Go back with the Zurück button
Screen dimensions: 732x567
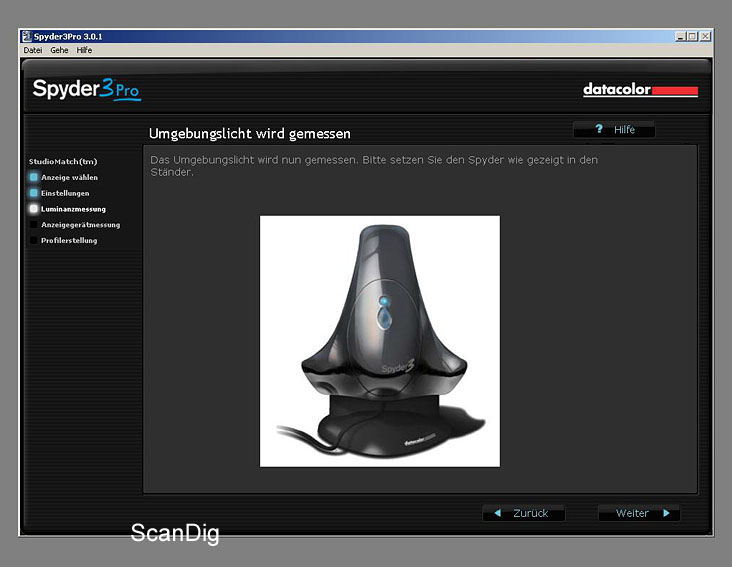click(524, 513)
